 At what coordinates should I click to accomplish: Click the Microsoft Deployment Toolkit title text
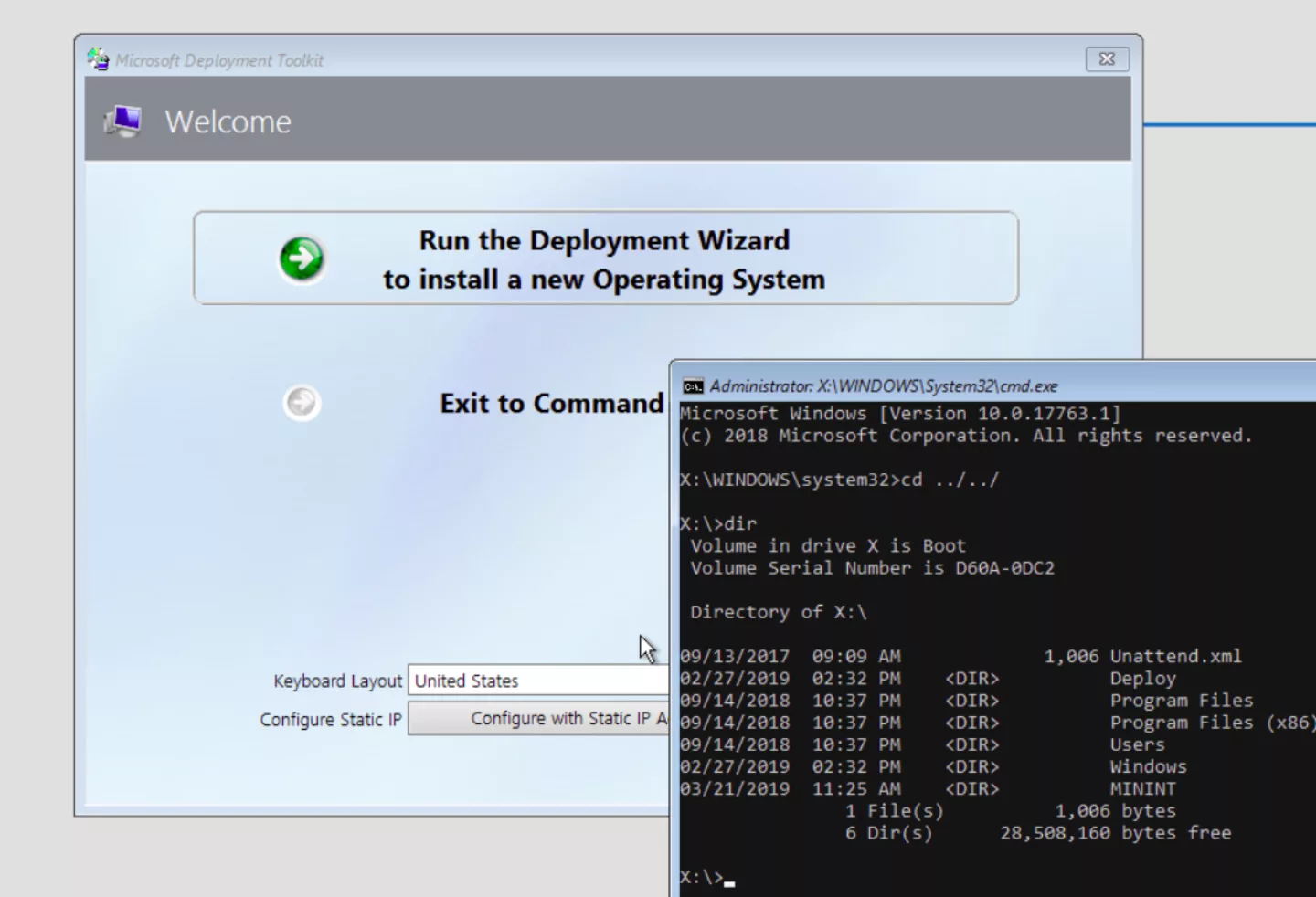coord(219,60)
